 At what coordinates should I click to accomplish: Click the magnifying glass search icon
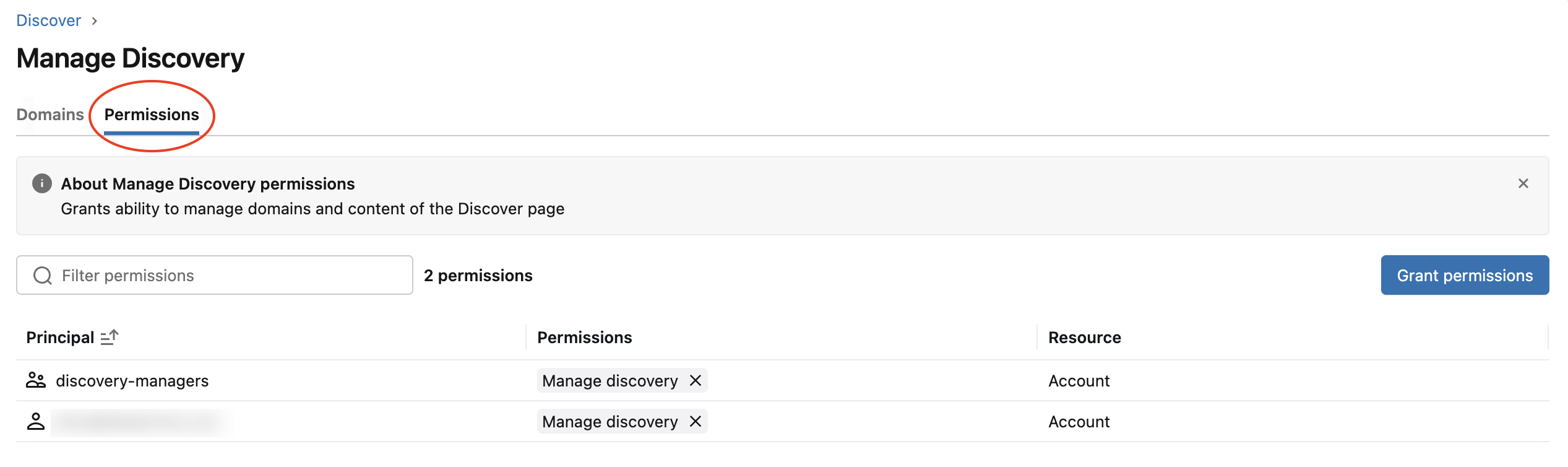pyautogui.click(x=41, y=274)
